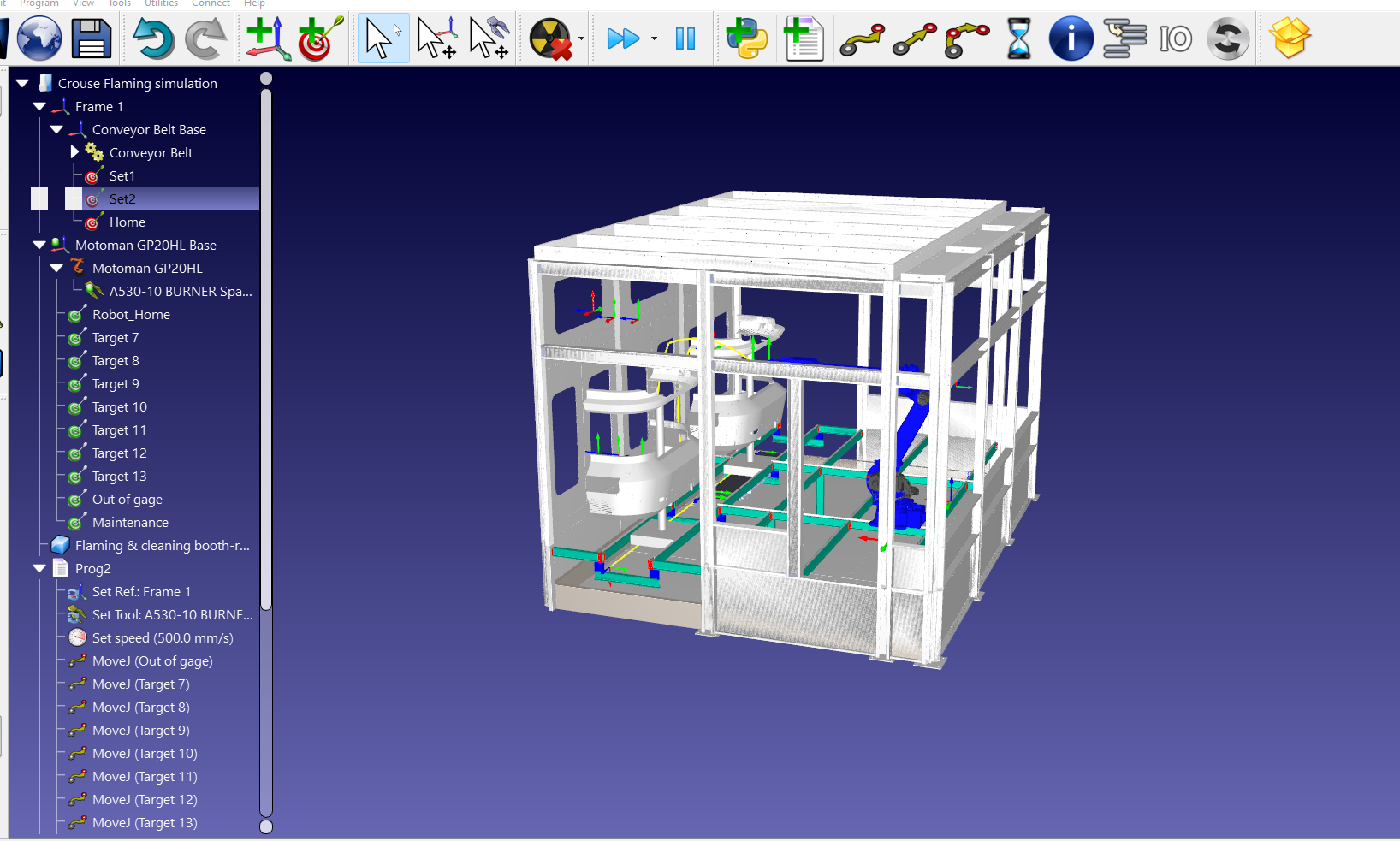This screenshot has height=841, width=1400.
Task: Pause the simulation
Action: tap(685, 38)
